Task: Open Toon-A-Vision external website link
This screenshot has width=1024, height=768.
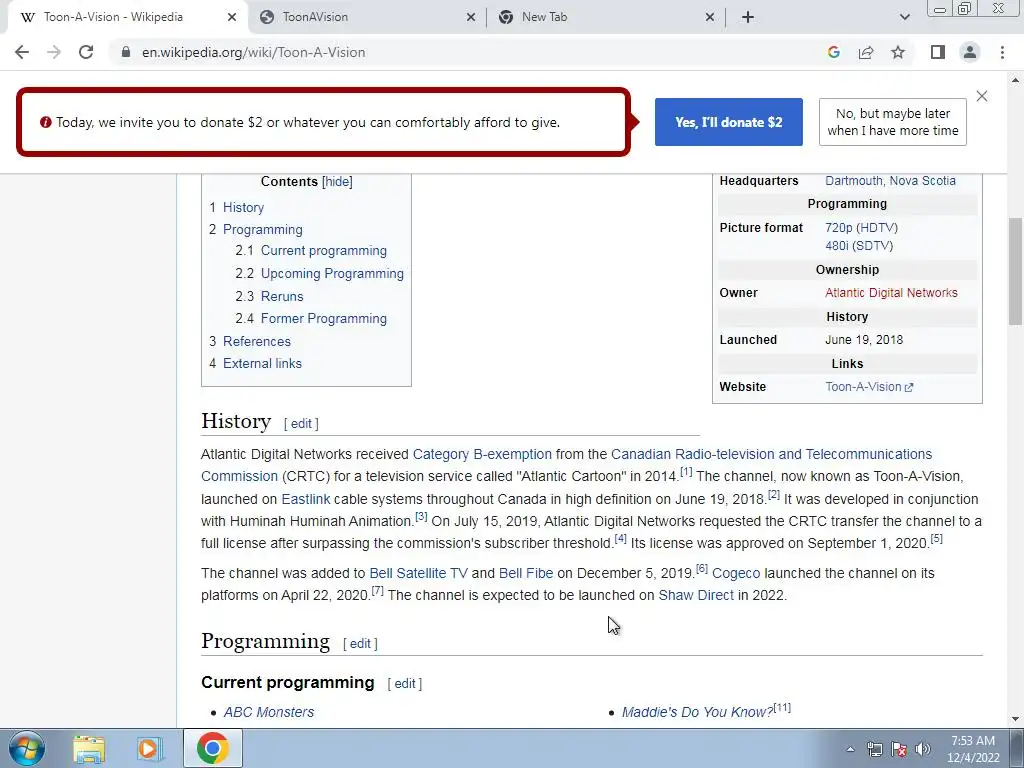Action: 869,387
